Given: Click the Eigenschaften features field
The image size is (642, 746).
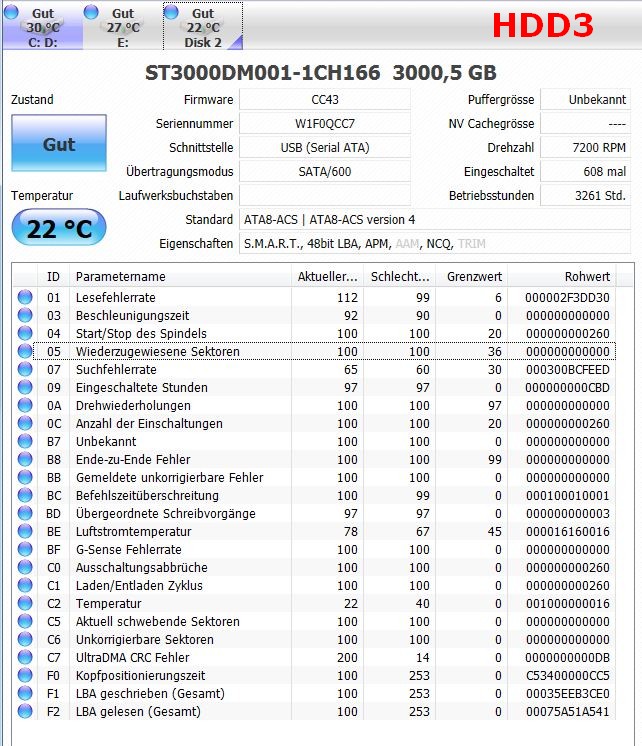Looking at the screenshot, I should click(435, 244).
